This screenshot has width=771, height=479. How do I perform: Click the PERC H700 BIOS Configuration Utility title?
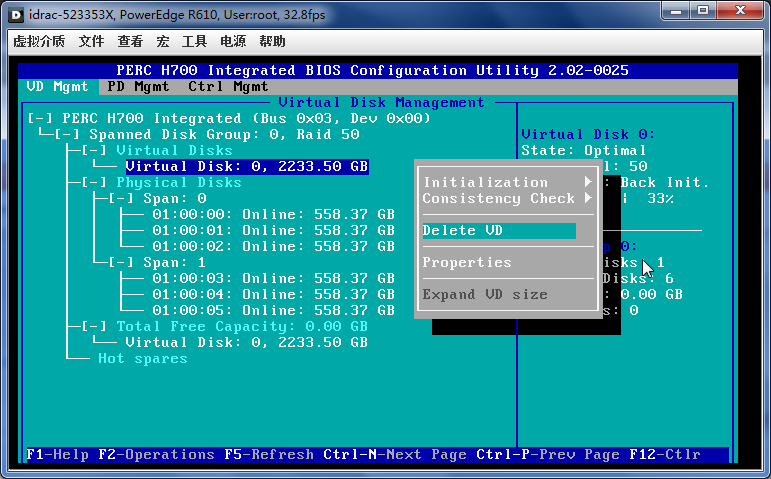[x=373, y=70]
